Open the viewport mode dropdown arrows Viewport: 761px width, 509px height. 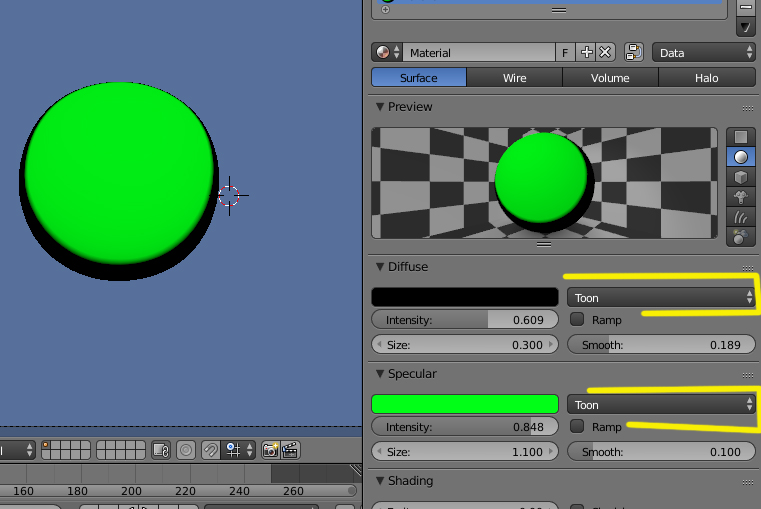point(29,450)
